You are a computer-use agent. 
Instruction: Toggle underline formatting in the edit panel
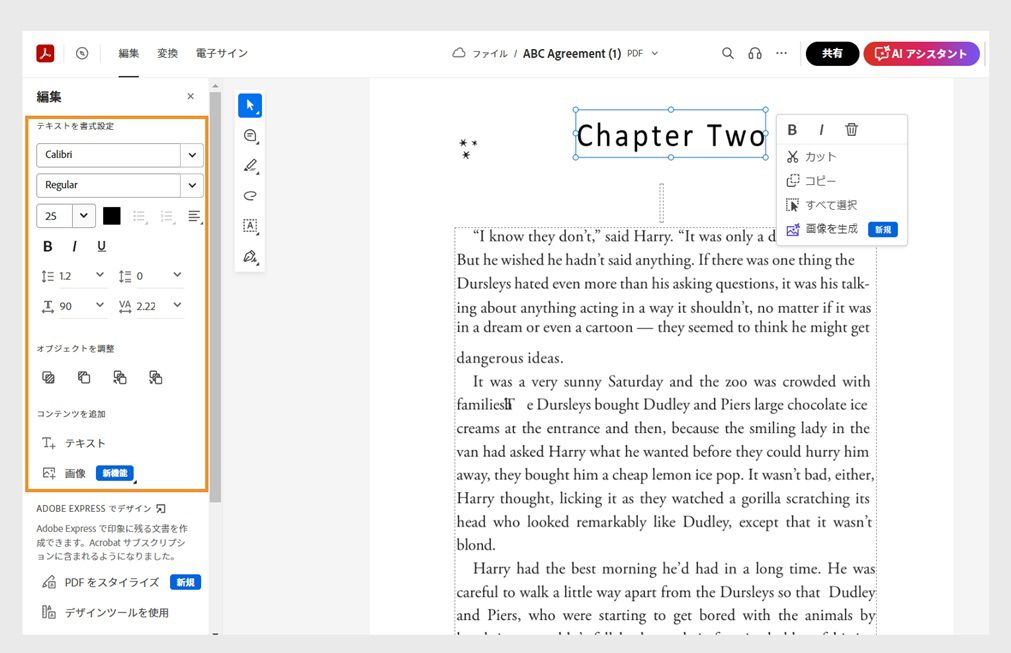click(99, 245)
